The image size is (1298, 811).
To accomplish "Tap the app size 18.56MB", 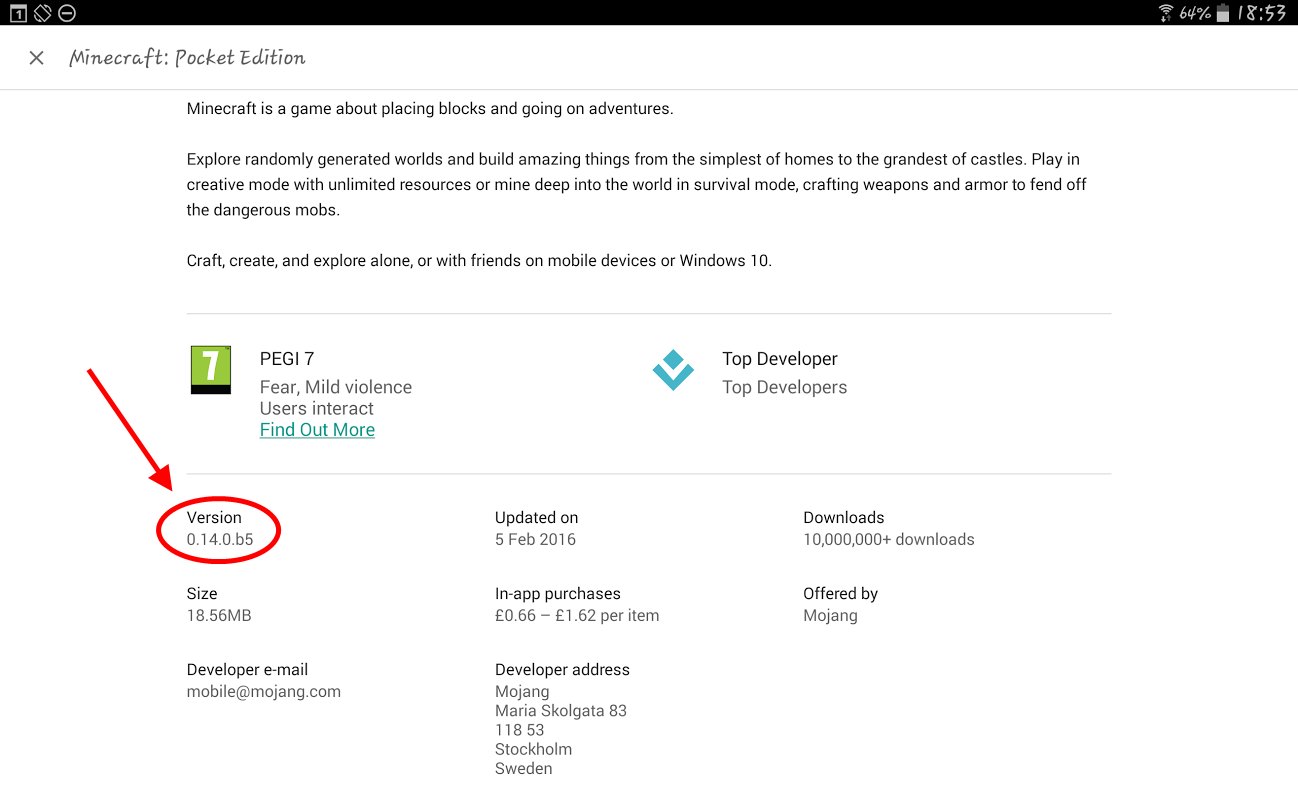I will 219,615.
